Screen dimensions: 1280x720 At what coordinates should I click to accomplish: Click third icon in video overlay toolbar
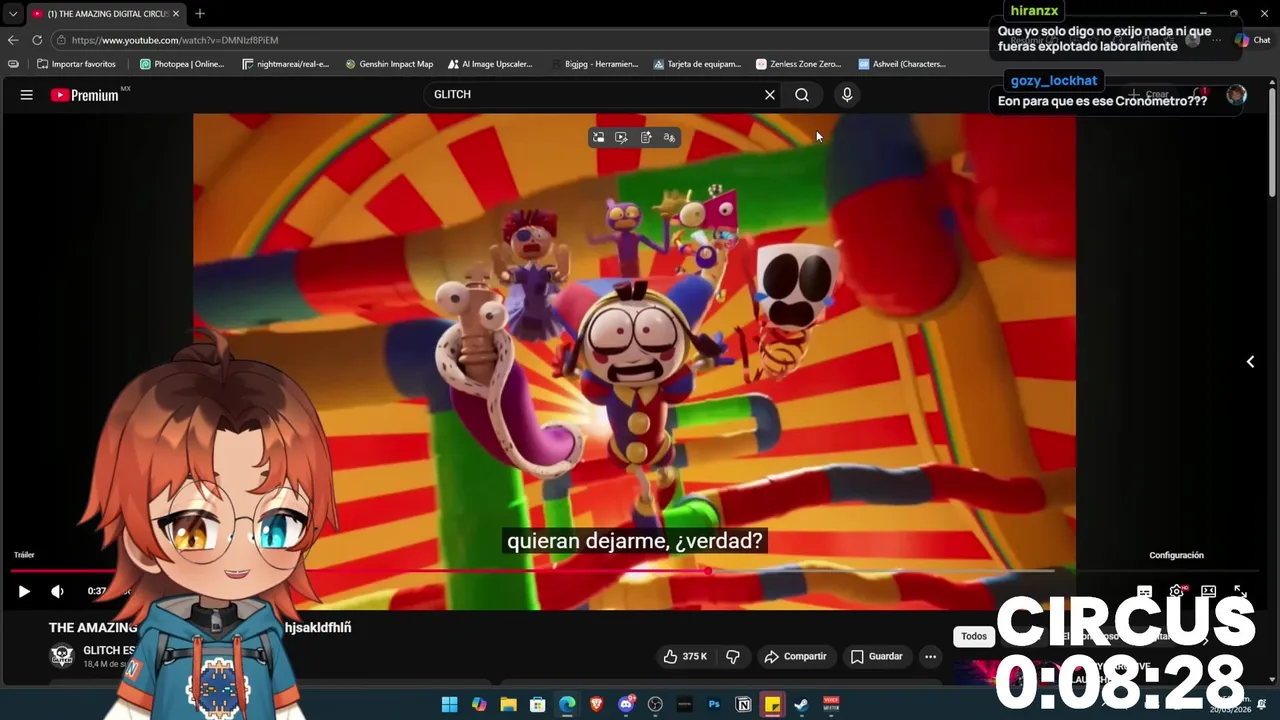coord(646,137)
